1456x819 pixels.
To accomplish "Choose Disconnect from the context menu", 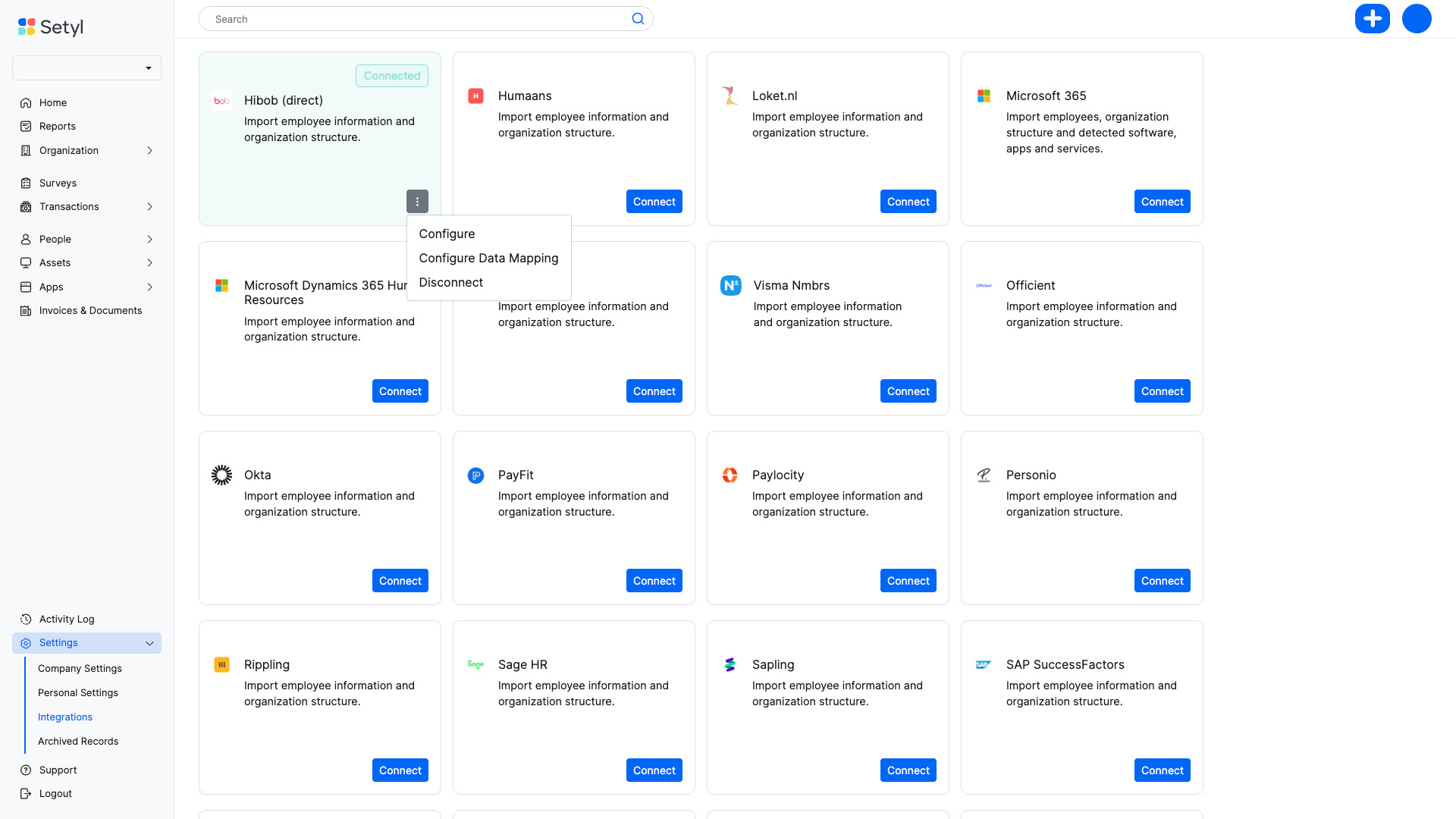I will (x=450, y=283).
